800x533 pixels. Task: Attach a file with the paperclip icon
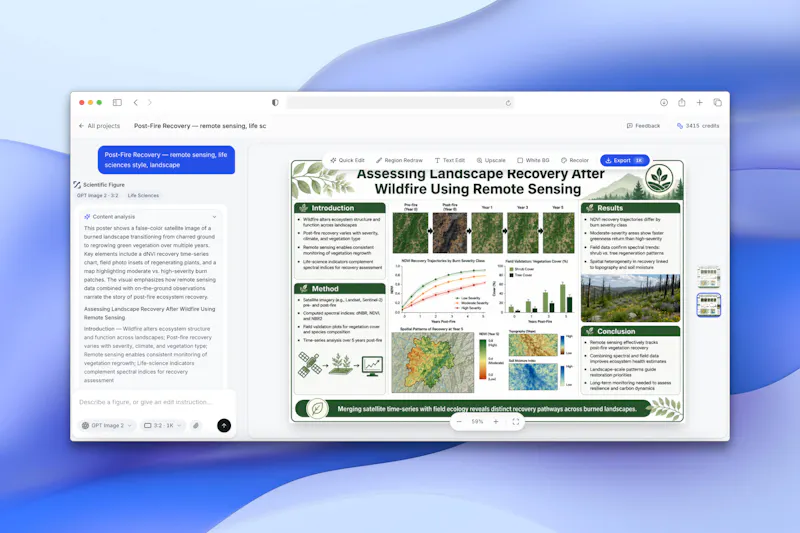pos(196,425)
